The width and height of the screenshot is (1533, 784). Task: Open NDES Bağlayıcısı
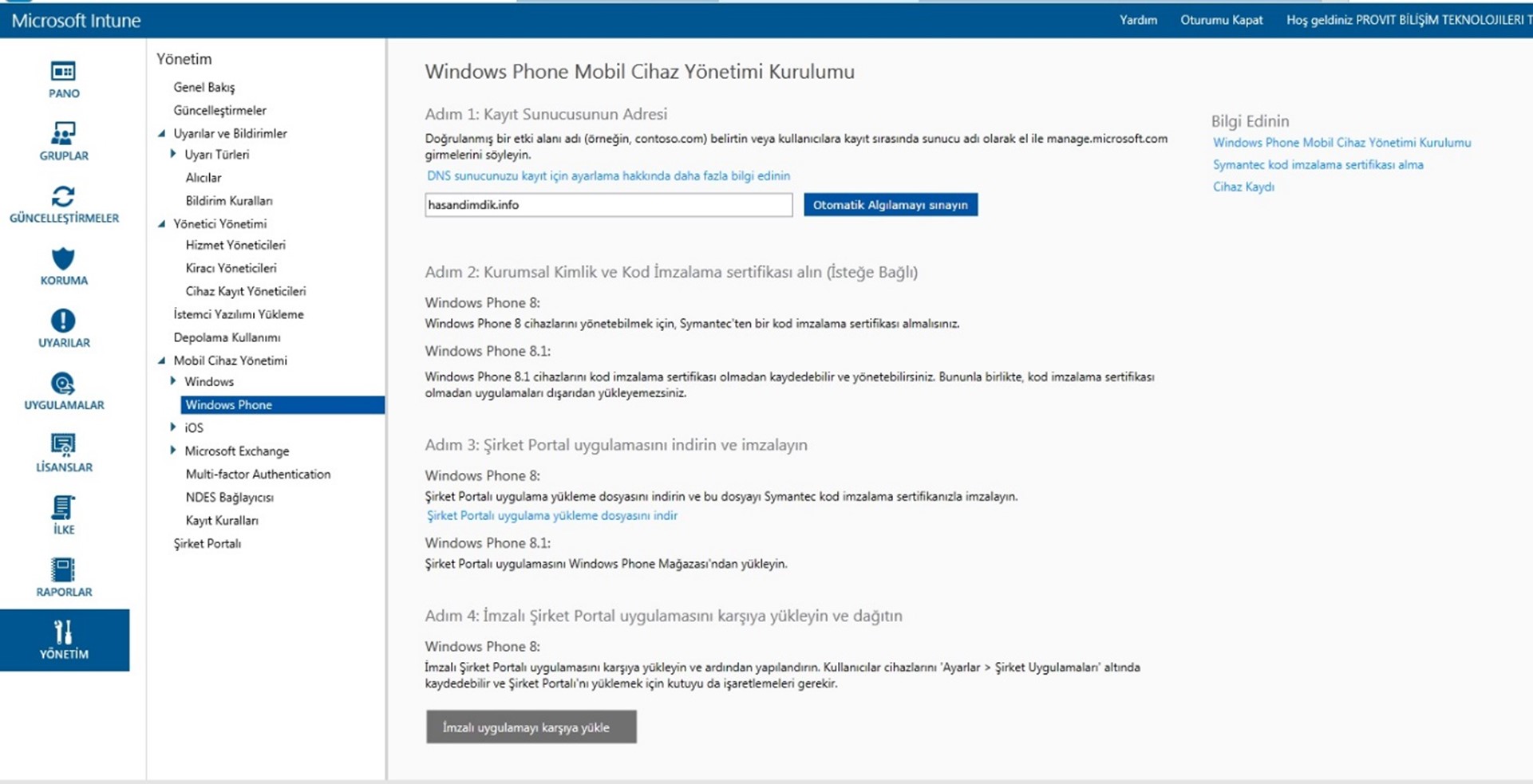230,498
